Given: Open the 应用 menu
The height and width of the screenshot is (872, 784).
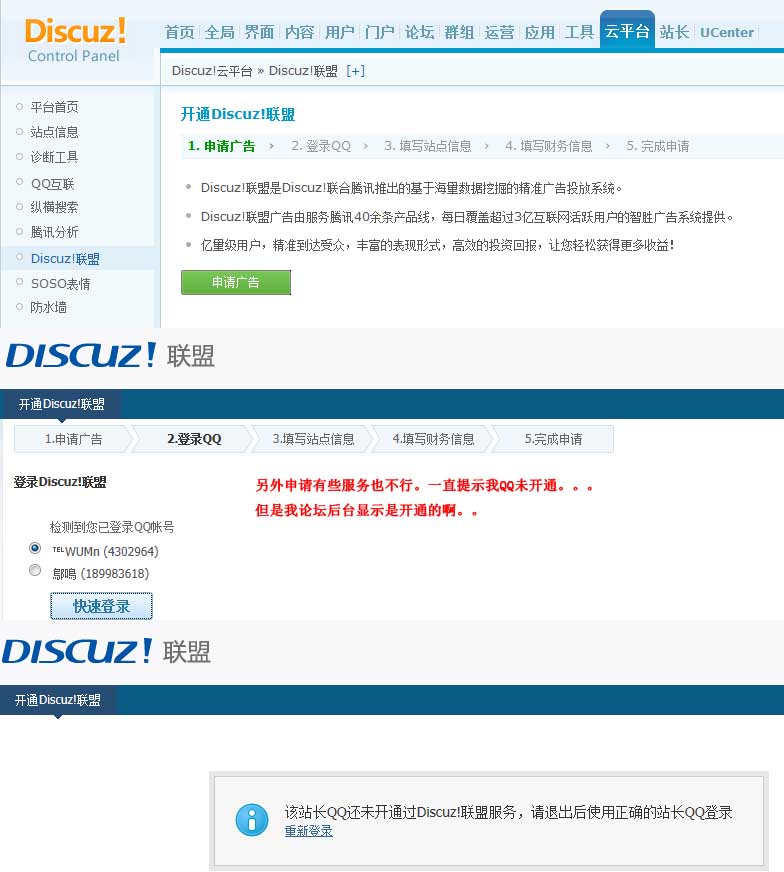Looking at the screenshot, I should pyautogui.click(x=540, y=32).
